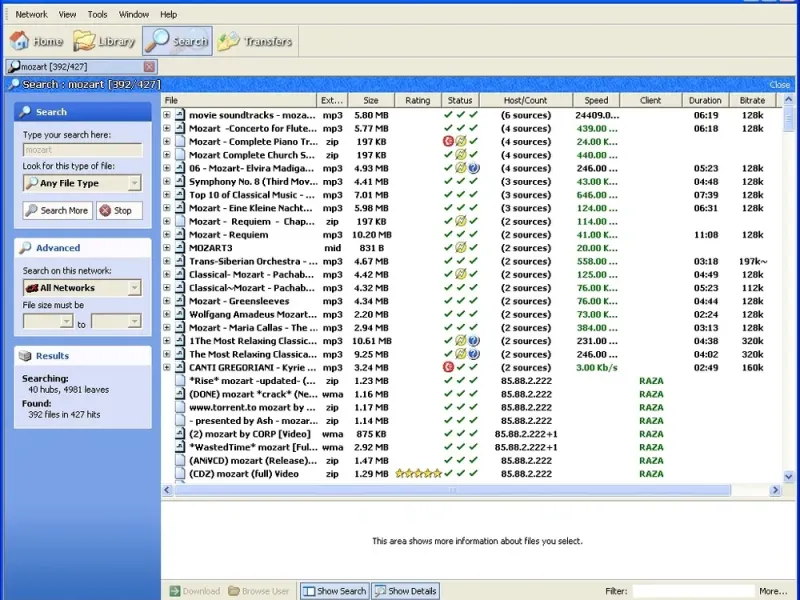This screenshot has width=800, height=600.
Task: Click the file icon for the MOZART3 row
Action: pos(180,248)
